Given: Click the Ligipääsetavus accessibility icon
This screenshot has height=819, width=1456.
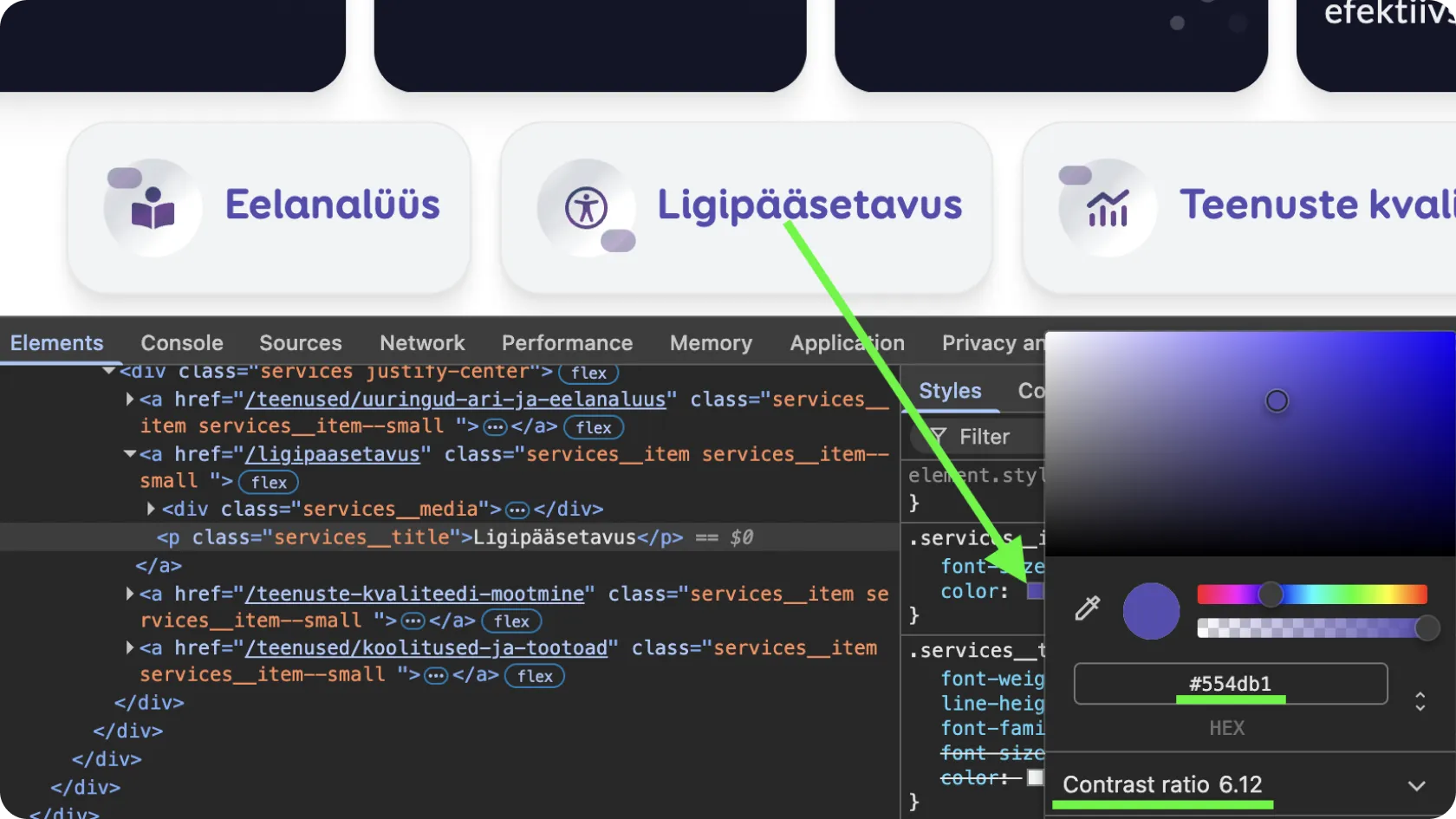Looking at the screenshot, I should click(587, 208).
